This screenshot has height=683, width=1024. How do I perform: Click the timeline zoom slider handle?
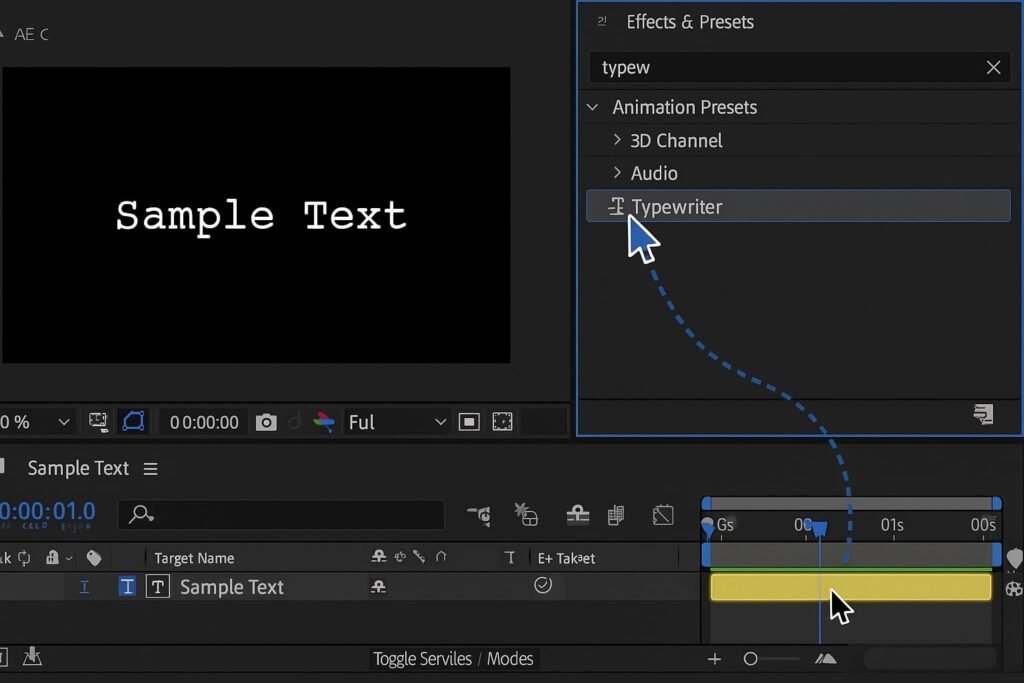coord(751,659)
